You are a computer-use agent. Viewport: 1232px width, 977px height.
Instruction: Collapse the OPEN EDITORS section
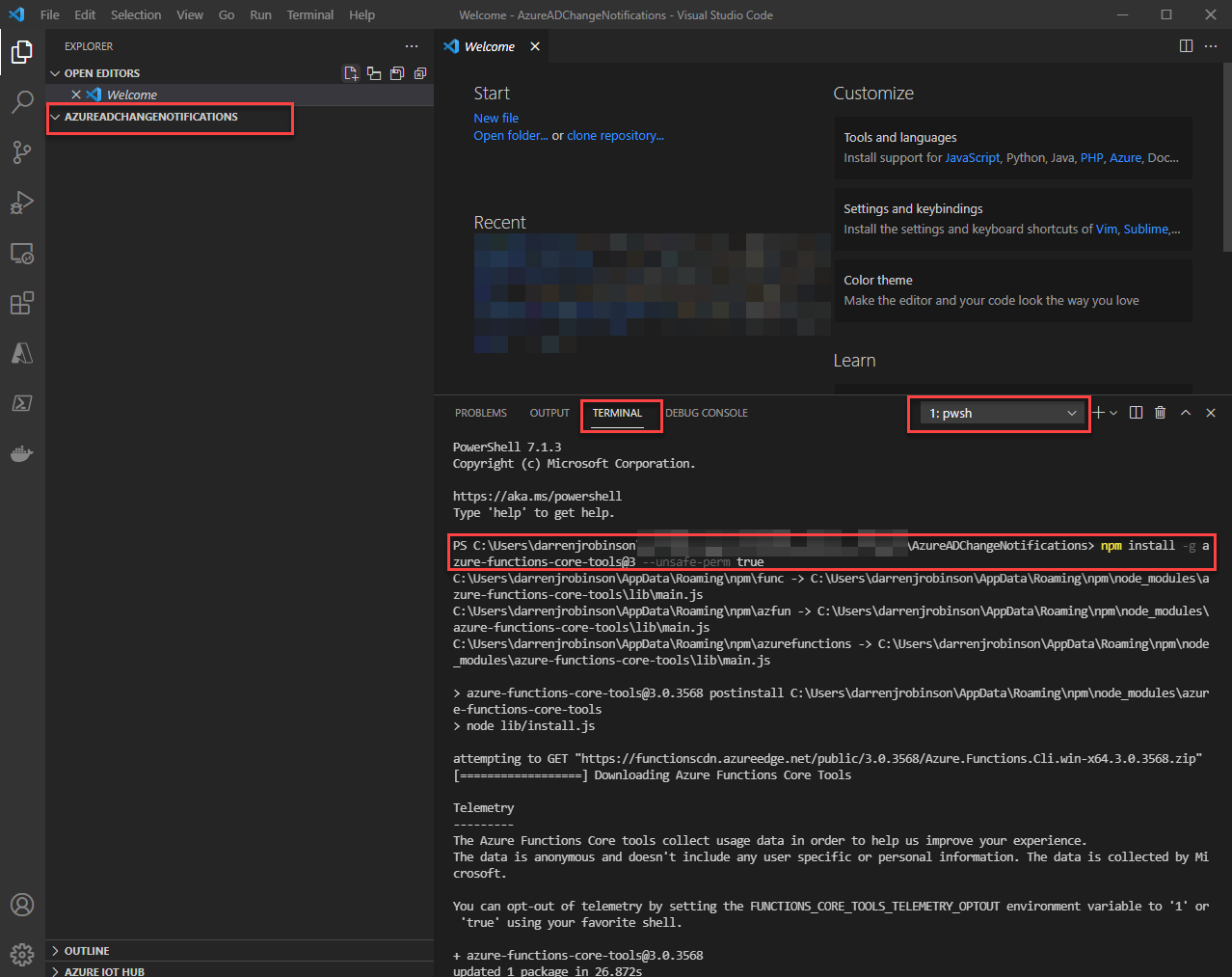pyautogui.click(x=55, y=72)
